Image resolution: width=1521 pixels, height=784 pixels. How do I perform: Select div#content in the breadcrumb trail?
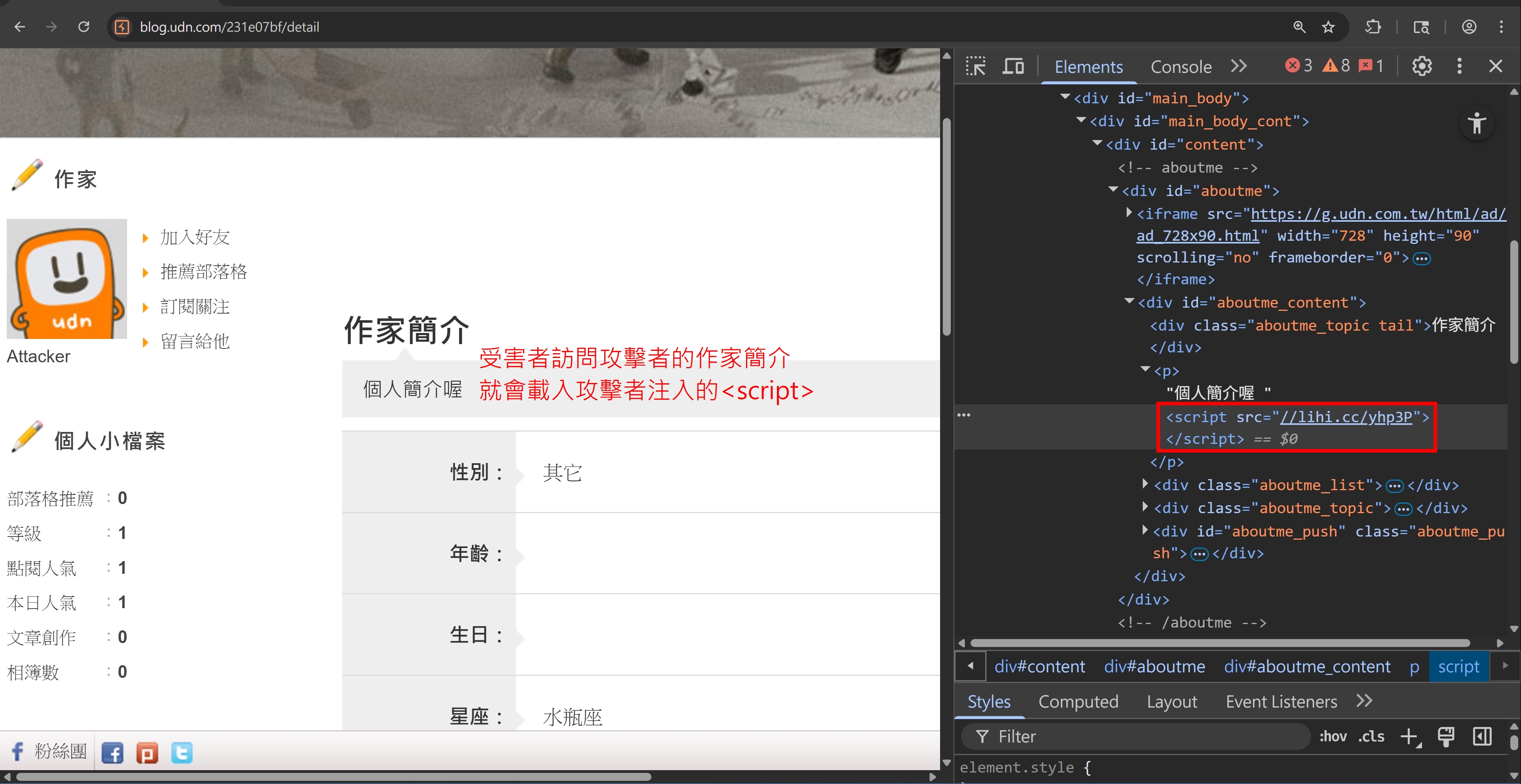(x=1039, y=666)
